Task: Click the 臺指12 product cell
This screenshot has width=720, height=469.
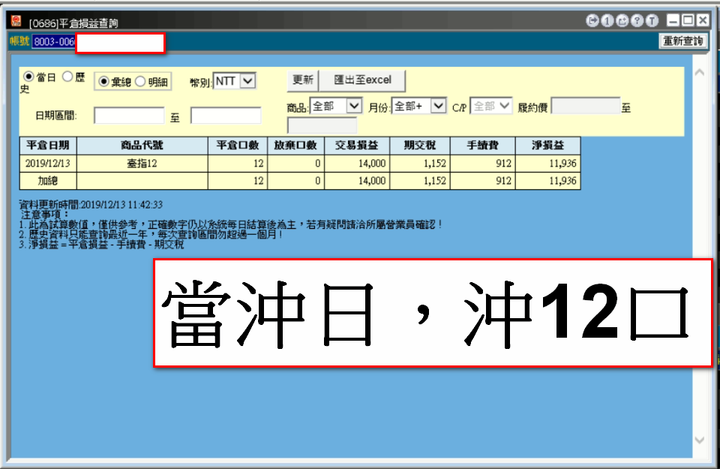Action: [142, 164]
